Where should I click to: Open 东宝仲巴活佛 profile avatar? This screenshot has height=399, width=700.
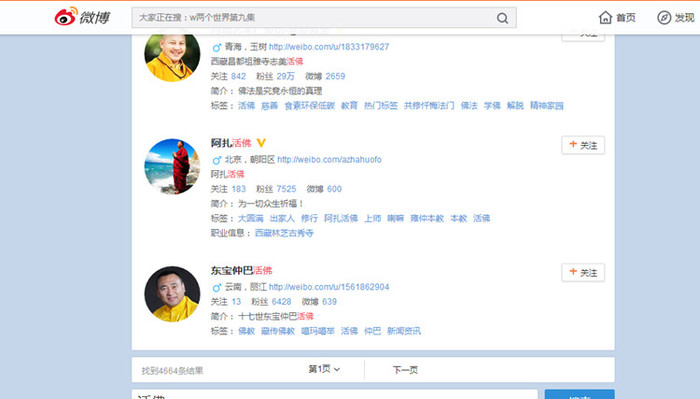pos(172,294)
